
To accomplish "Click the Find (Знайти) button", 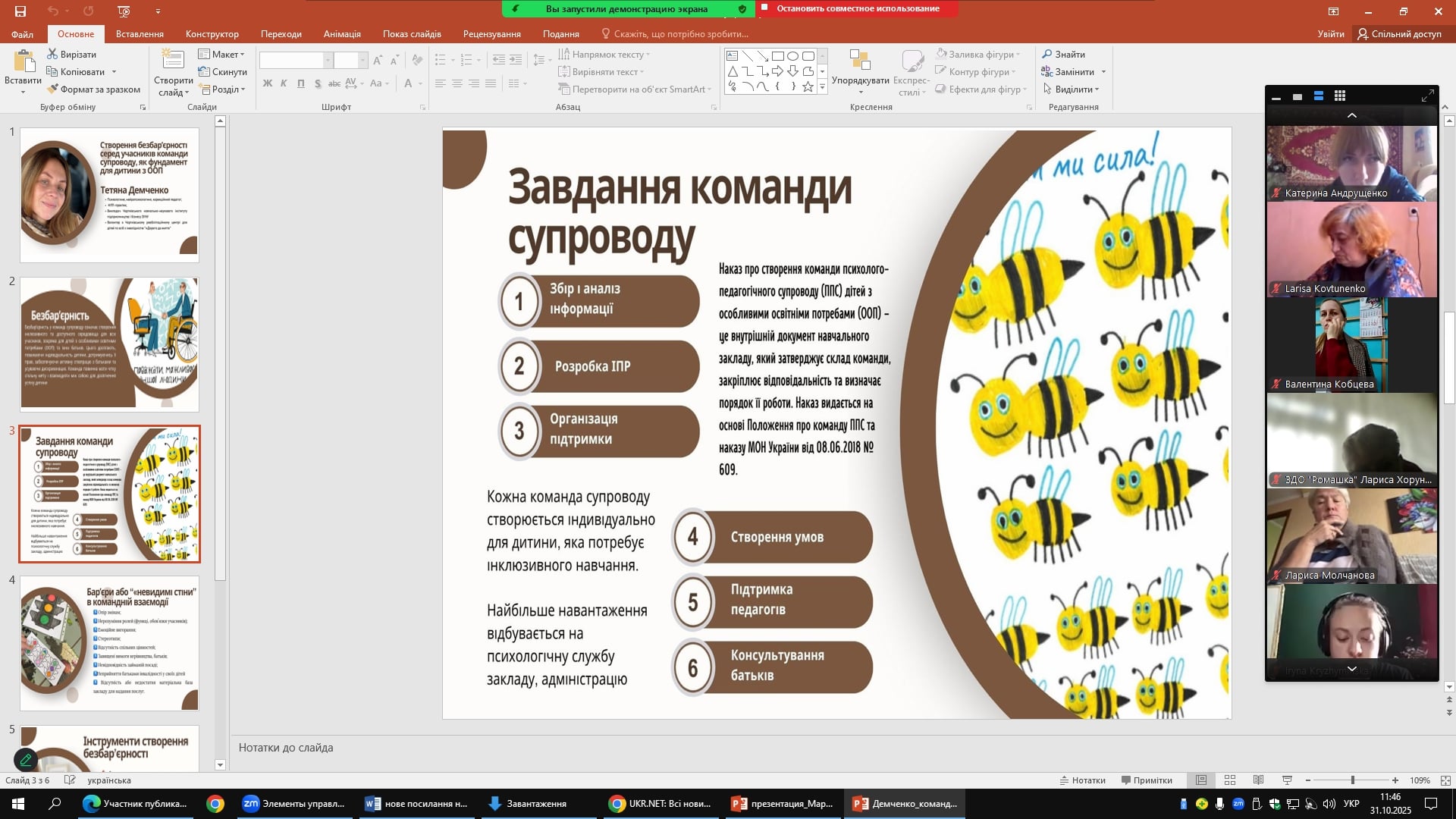I will pos(1064,54).
